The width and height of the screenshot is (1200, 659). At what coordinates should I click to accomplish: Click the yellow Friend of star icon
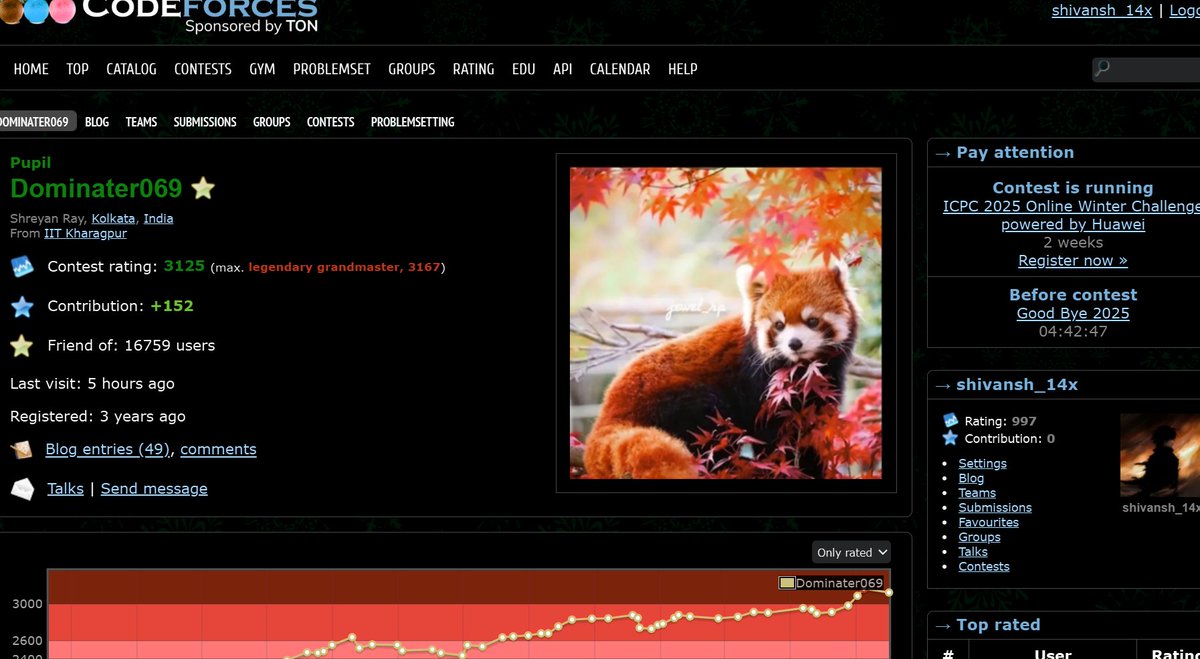(22, 346)
